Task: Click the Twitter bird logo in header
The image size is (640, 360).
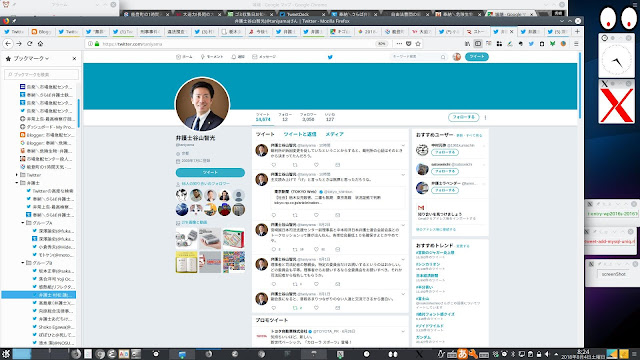Action: (330, 57)
